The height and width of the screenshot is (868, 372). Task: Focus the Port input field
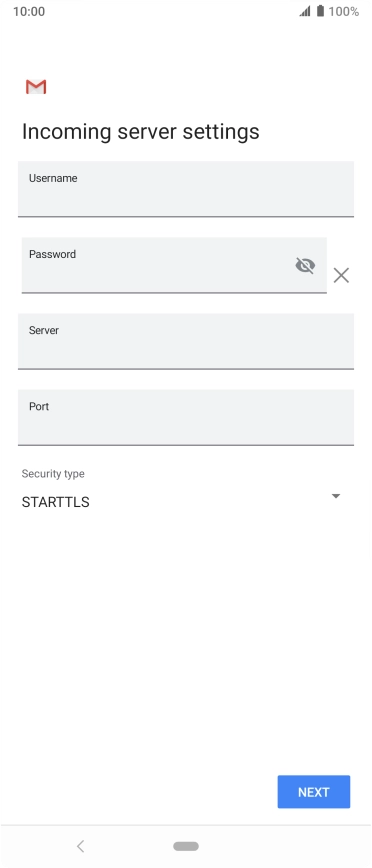pos(186,417)
